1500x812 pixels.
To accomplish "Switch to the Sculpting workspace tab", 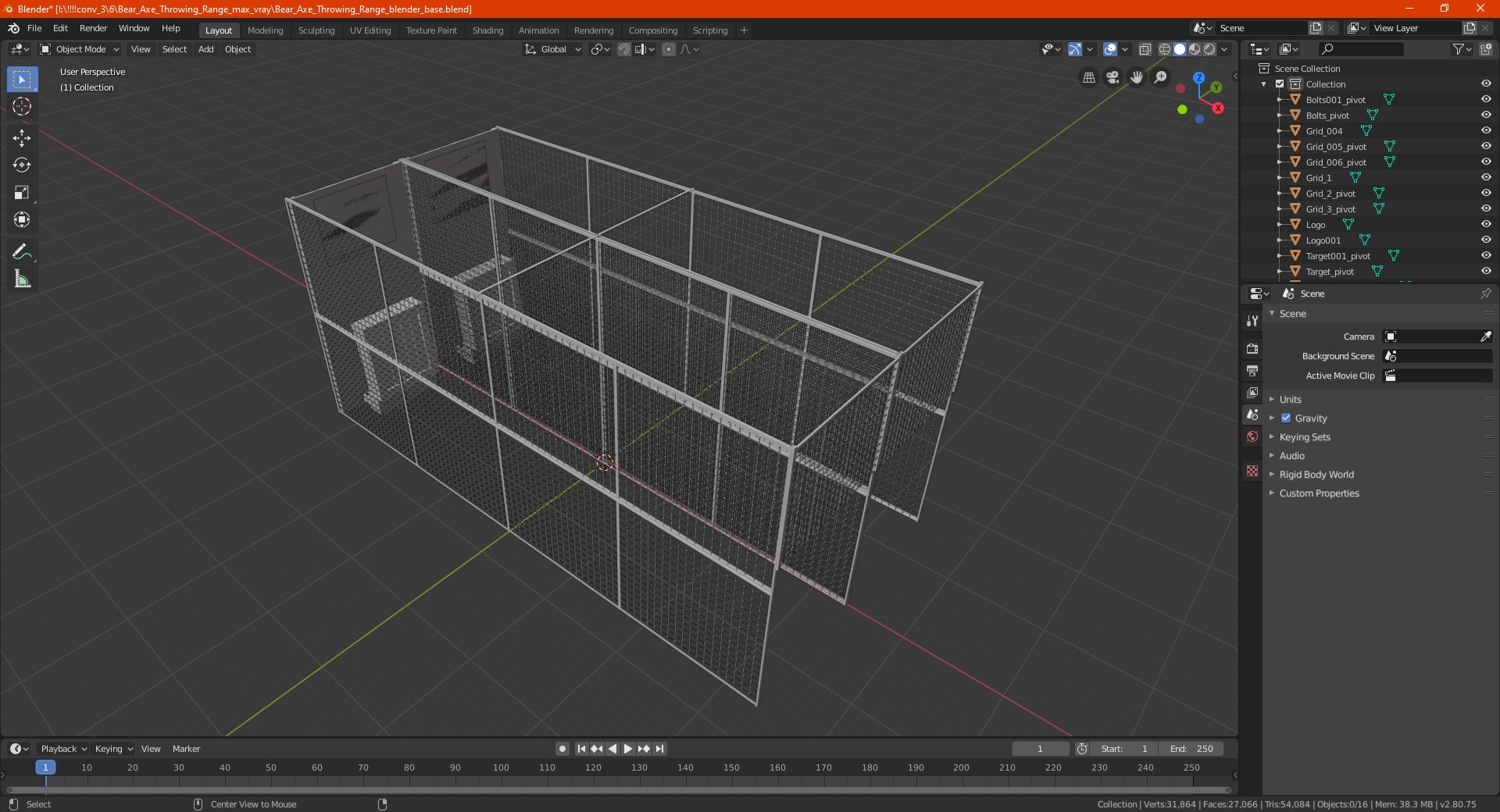I will 316,30.
